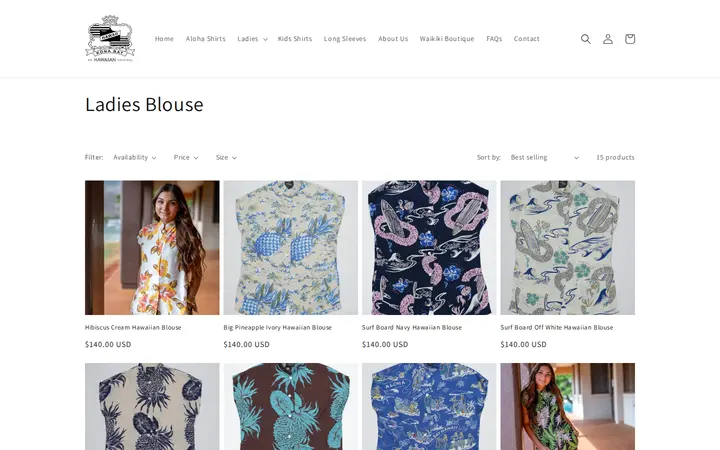Click the Kona Bay Hawaii logo
The height and width of the screenshot is (450, 720).
110,39
